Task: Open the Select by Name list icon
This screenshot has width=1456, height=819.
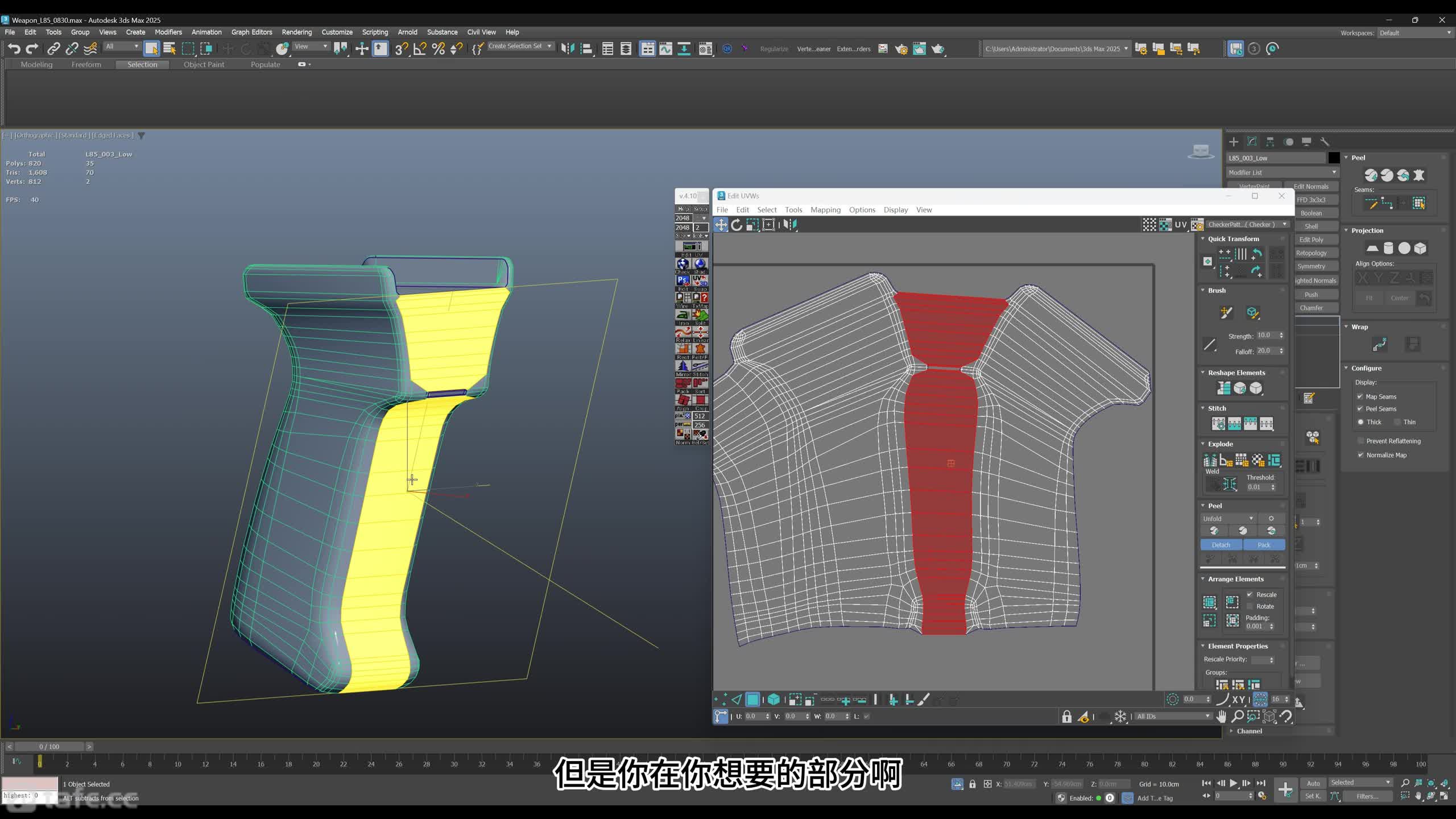Action: click(x=169, y=49)
